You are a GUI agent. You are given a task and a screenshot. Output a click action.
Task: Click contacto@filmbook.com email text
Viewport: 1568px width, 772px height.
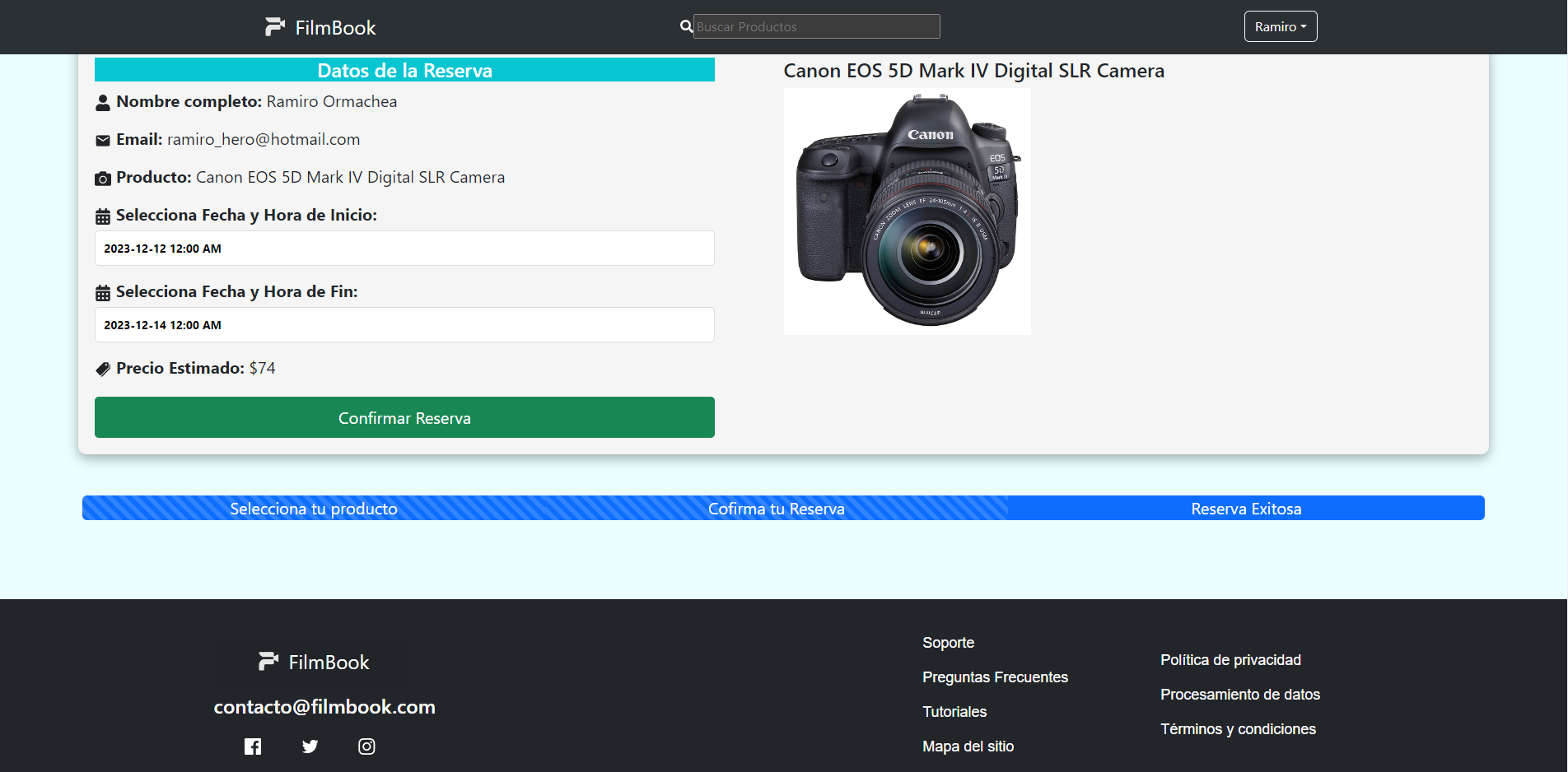pos(324,707)
